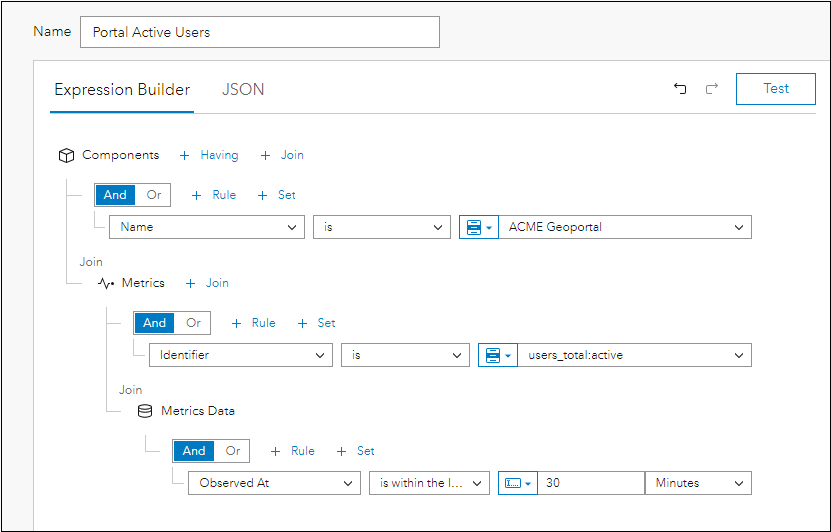
Task: Click the redo arrow icon
Action: 712,89
